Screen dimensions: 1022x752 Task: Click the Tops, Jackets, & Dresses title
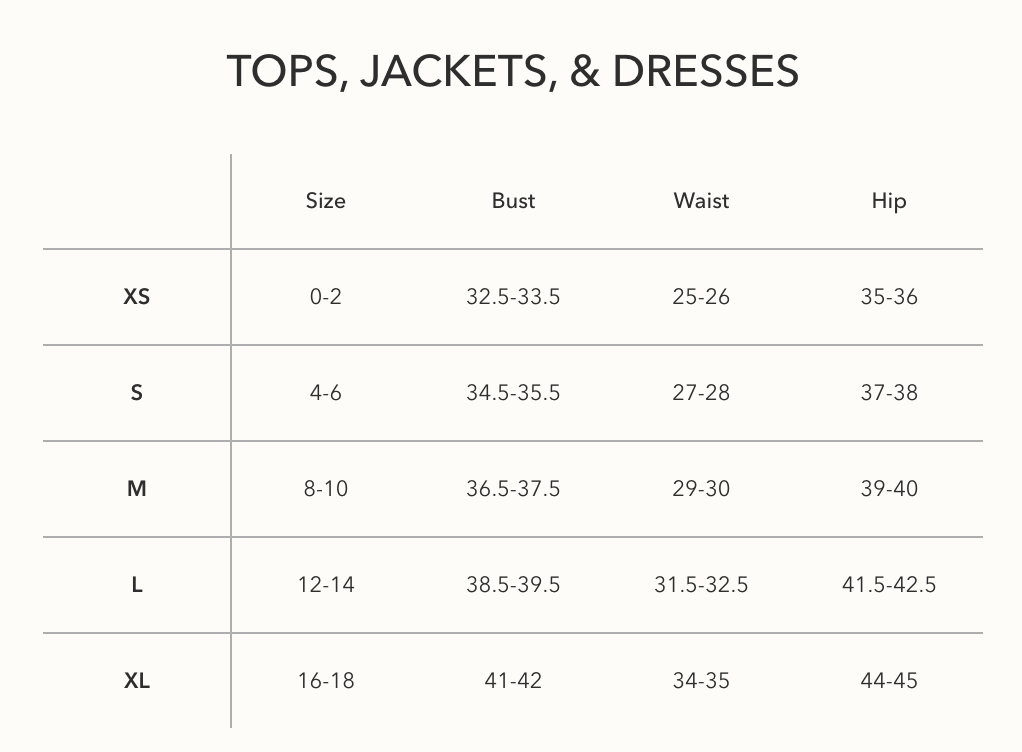pyautogui.click(x=512, y=71)
